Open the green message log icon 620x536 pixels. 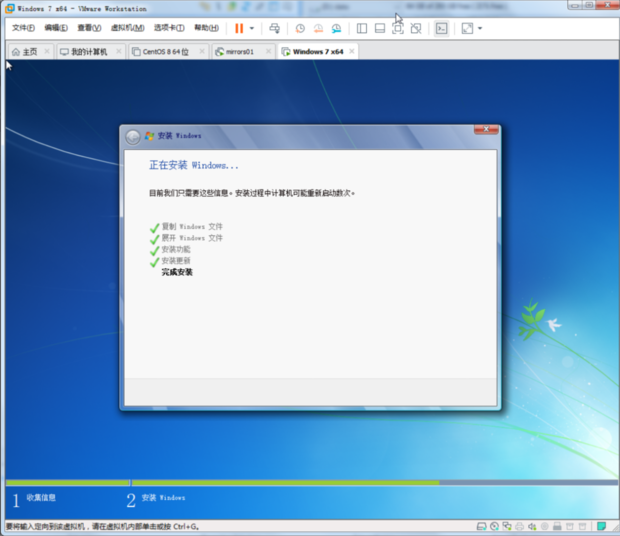point(601,526)
